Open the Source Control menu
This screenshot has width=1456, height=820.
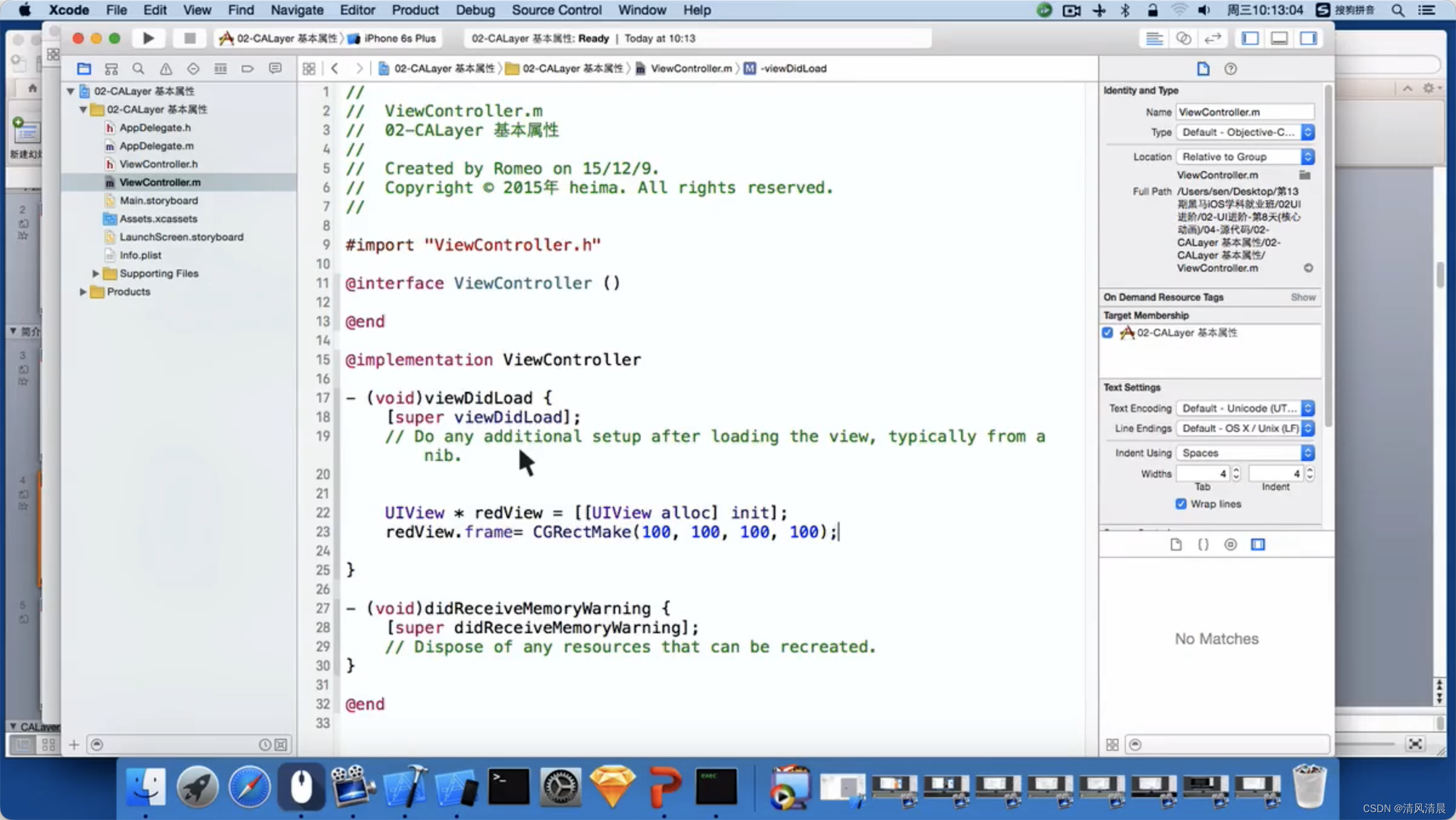point(557,10)
